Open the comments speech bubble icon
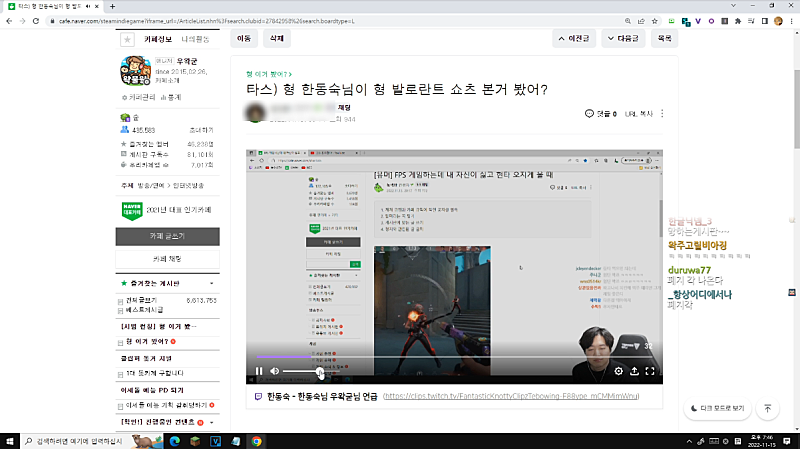This screenshot has width=800, height=449. click(589, 115)
